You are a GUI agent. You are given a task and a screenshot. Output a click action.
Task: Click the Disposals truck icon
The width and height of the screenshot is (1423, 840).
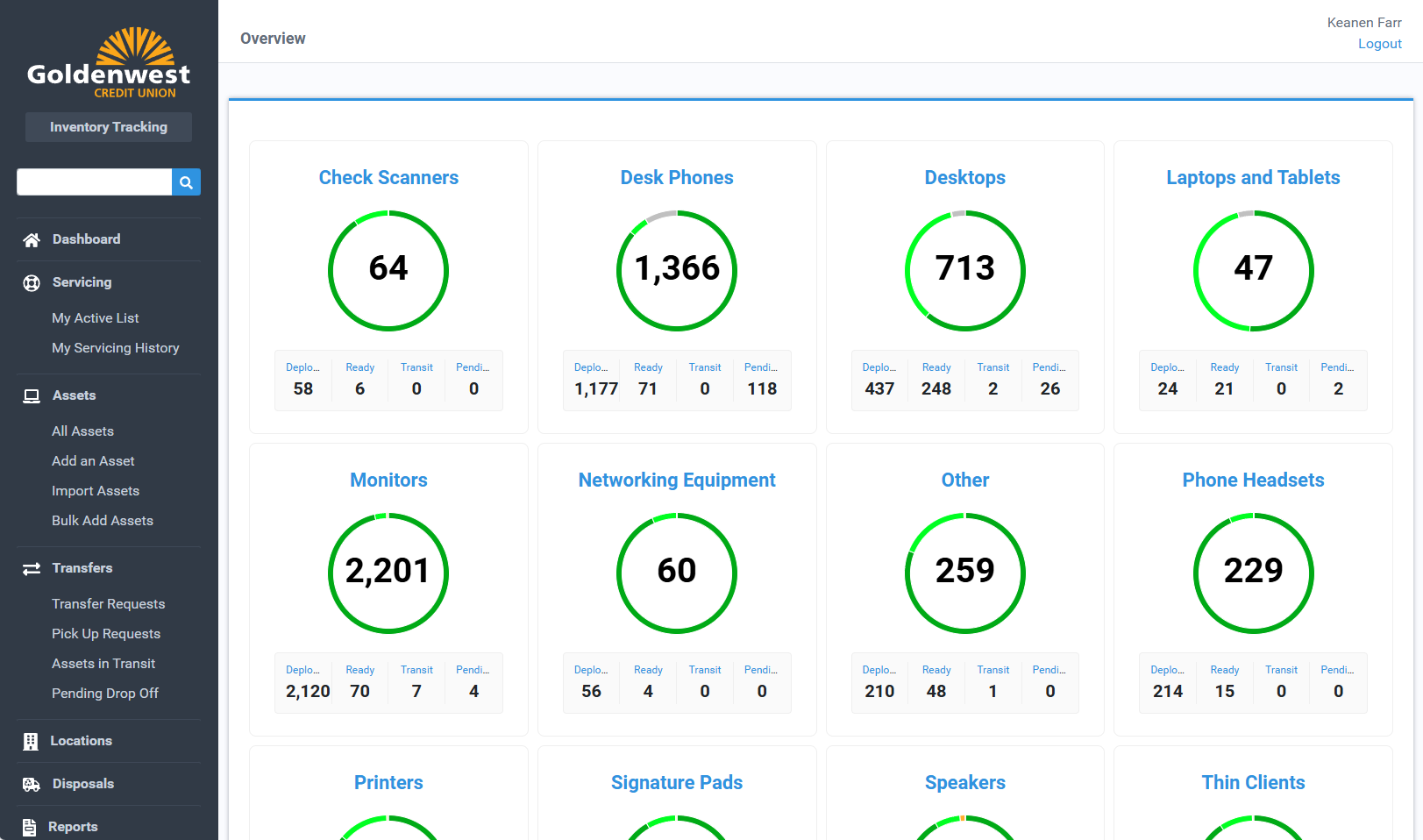(32, 784)
